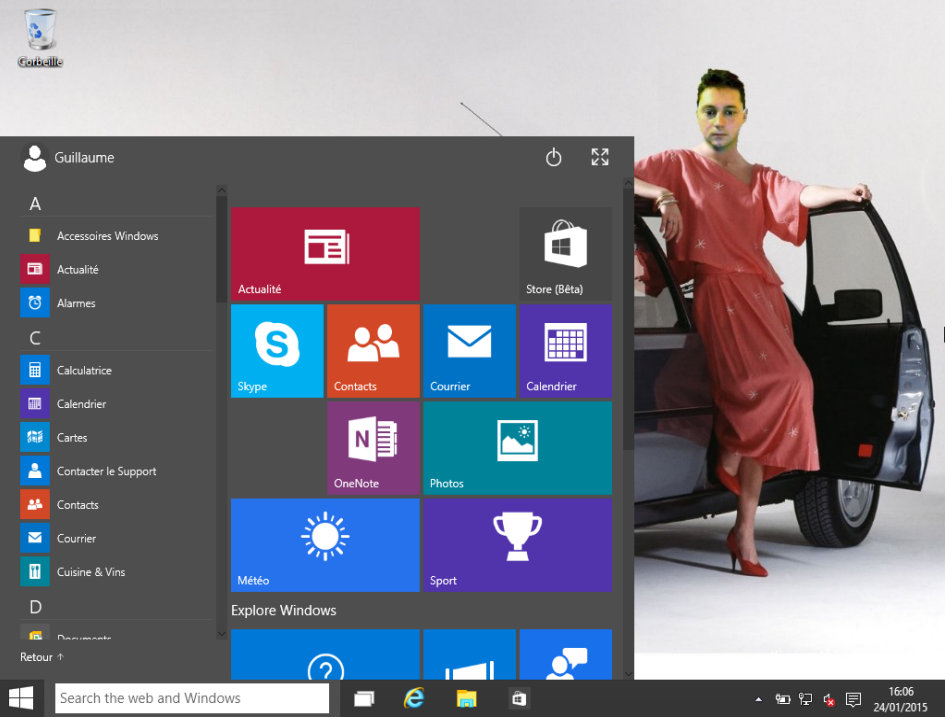Select Cuisine & Vins from app list
The width and height of the screenshot is (945, 717).
point(90,572)
